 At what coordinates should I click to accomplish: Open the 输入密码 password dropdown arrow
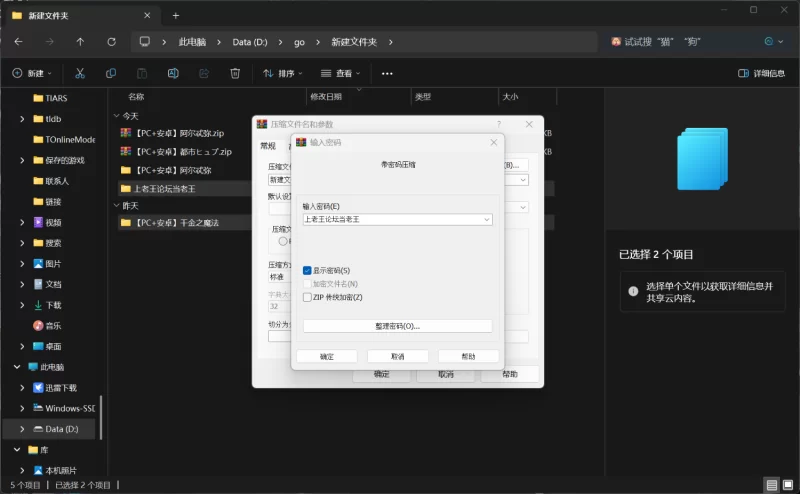coord(487,219)
